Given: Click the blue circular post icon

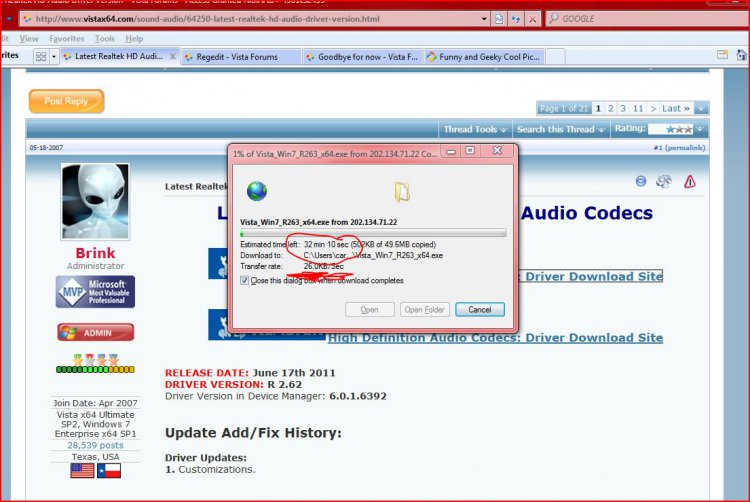Looking at the screenshot, I should point(641,181).
